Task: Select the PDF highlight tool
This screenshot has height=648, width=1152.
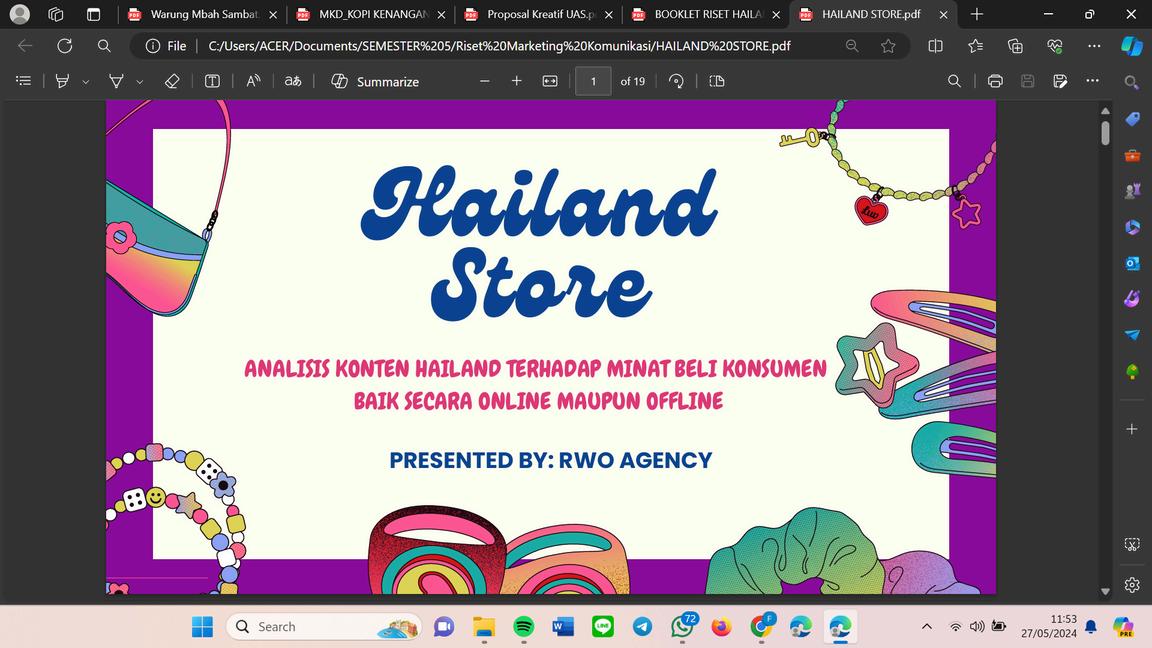Action: click(x=62, y=81)
